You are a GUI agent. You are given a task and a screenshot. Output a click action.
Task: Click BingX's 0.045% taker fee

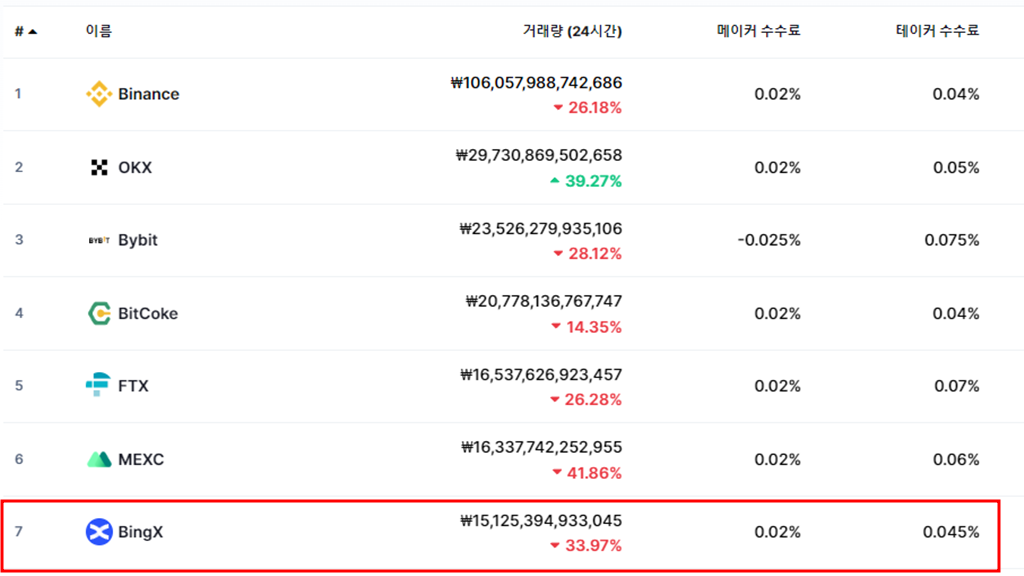coord(951,532)
